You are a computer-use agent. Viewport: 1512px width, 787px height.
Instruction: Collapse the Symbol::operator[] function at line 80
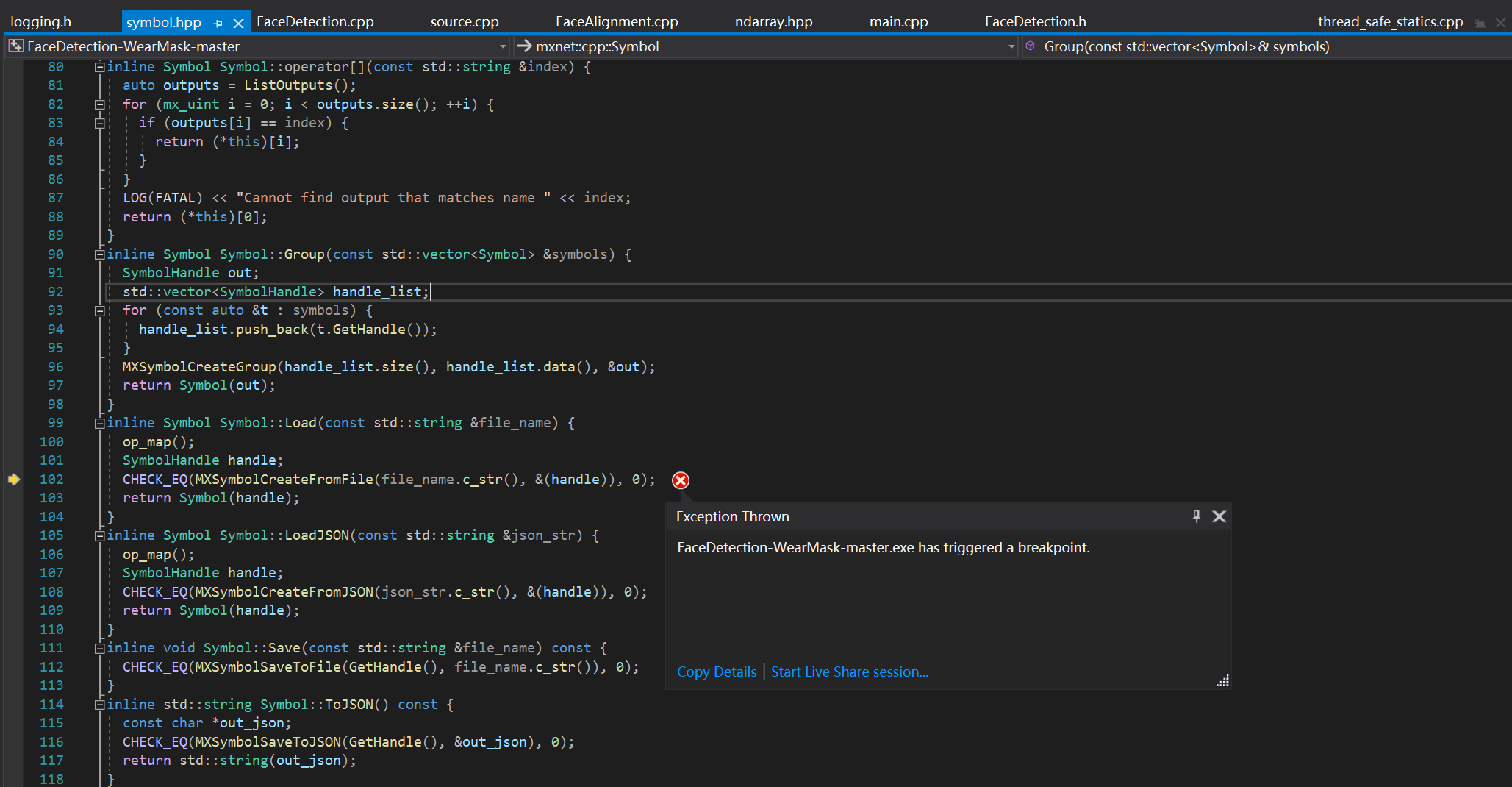pyautogui.click(x=99, y=67)
